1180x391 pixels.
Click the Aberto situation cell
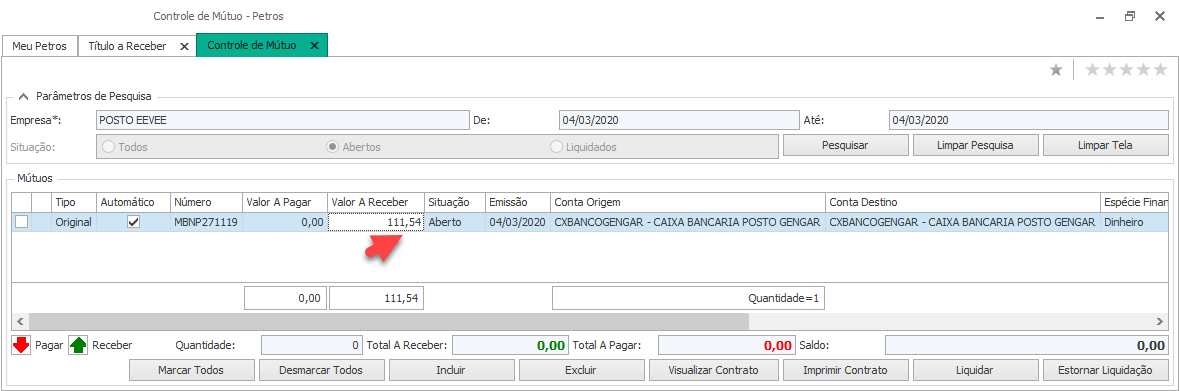[455, 223]
